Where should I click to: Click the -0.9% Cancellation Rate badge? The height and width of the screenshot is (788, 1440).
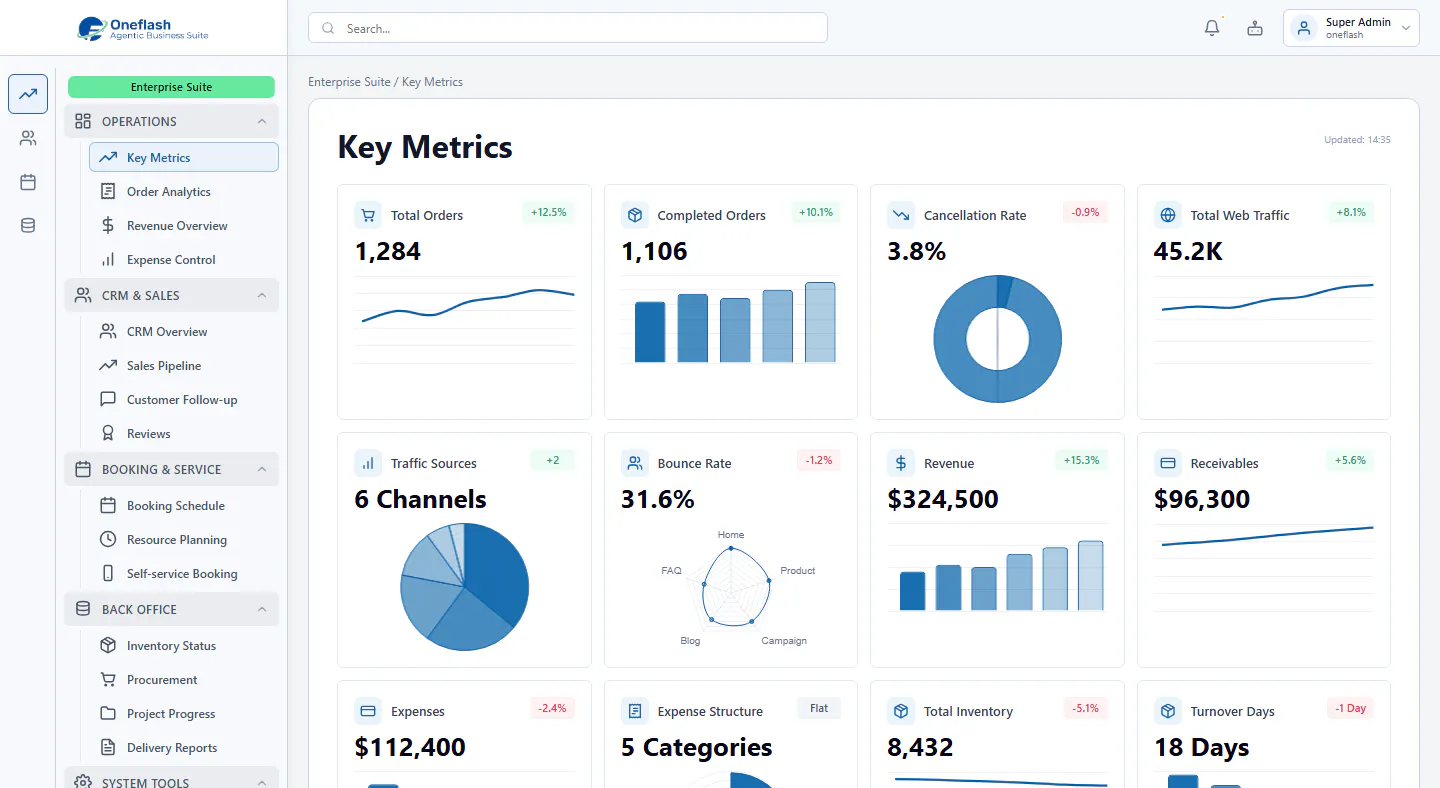point(1085,212)
